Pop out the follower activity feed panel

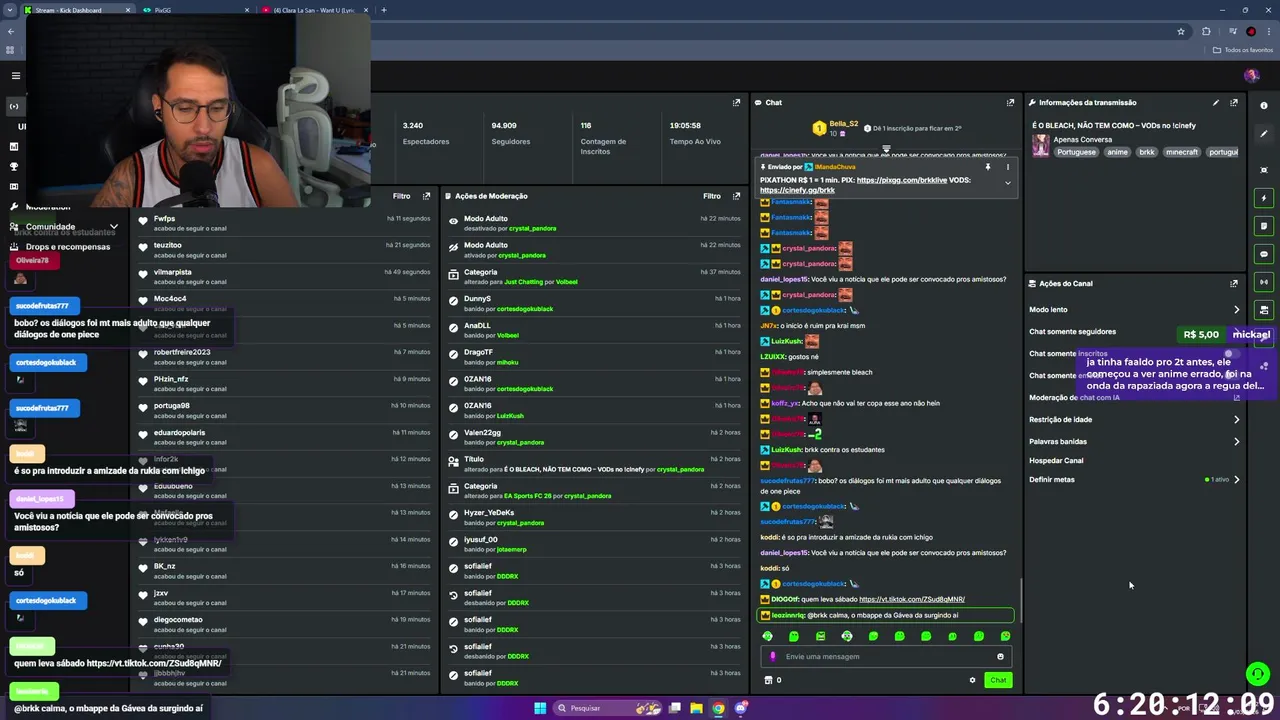point(426,196)
